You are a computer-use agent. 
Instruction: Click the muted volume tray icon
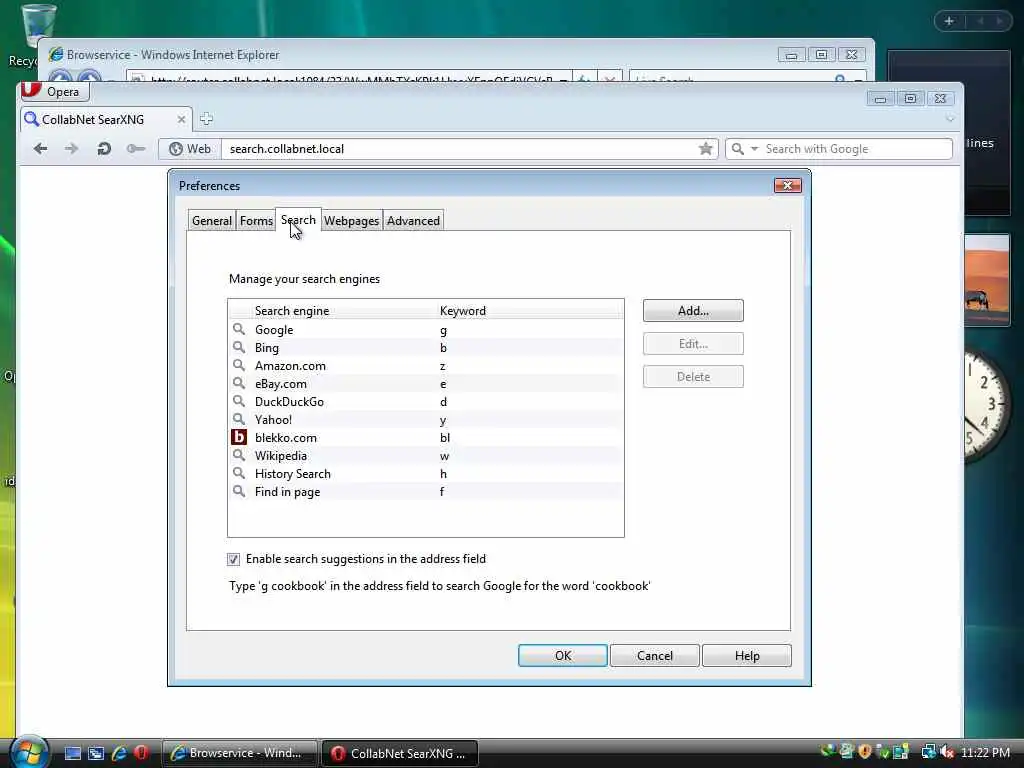(x=947, y=752)
